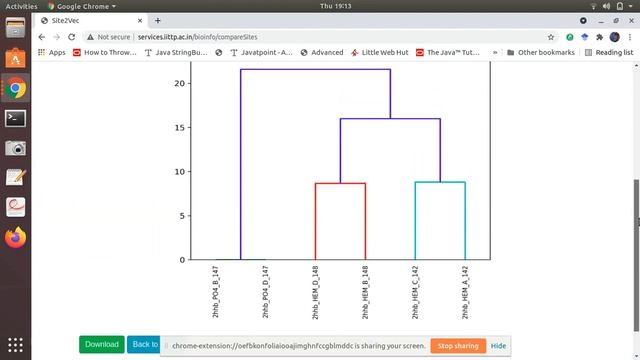Open Text Editor in dock
The image size is (640, 360).
pos(16,178)
